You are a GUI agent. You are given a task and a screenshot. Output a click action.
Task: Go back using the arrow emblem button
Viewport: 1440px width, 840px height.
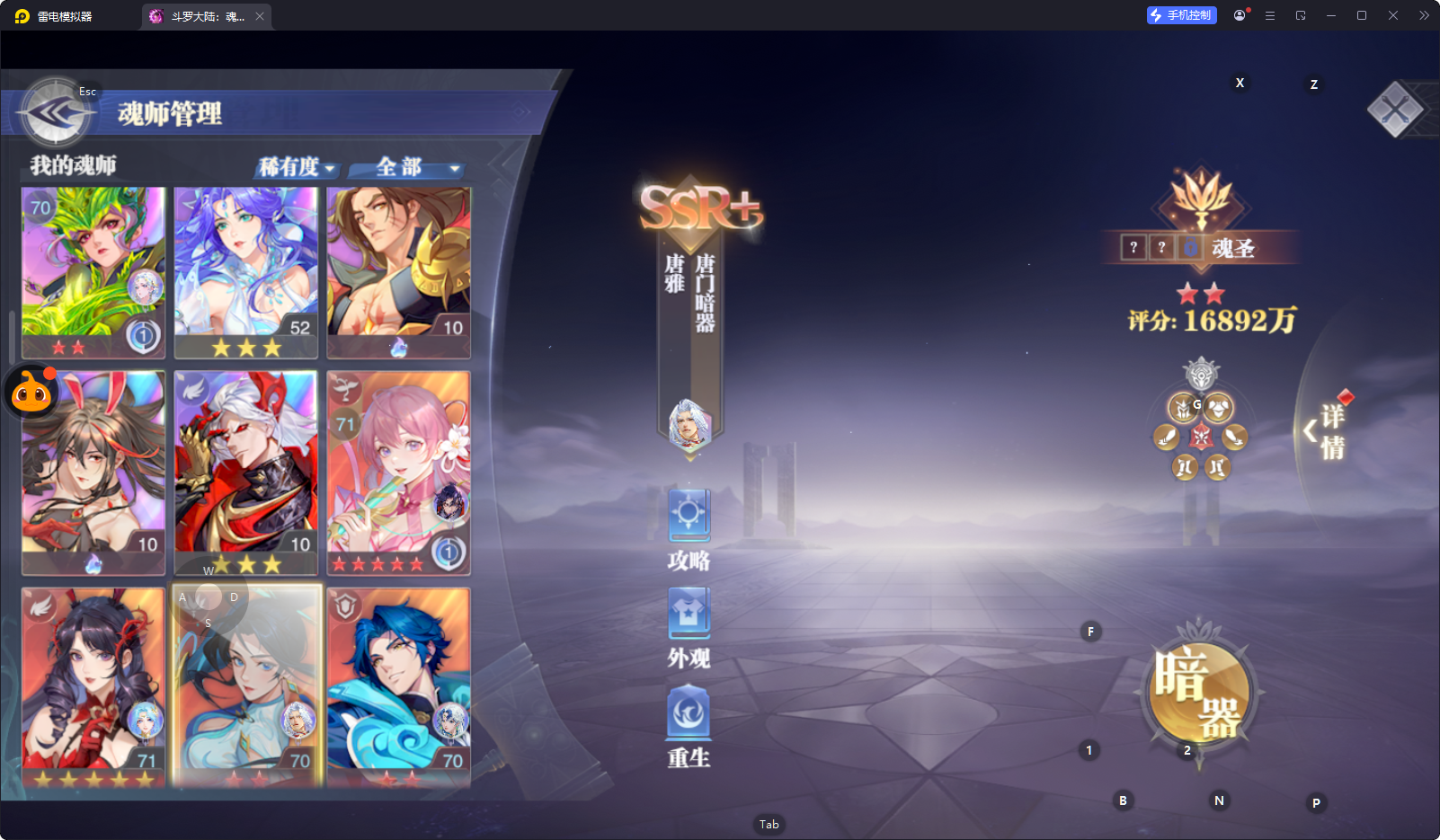coord(57,113)
